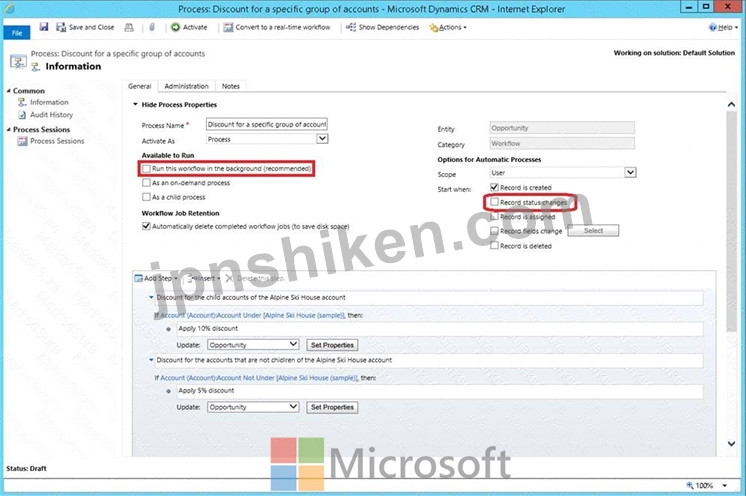Image resolution: width=746 pixels, height=496 pixels.
Task: Enable As an on-demand process
Action: click(146, 183)
